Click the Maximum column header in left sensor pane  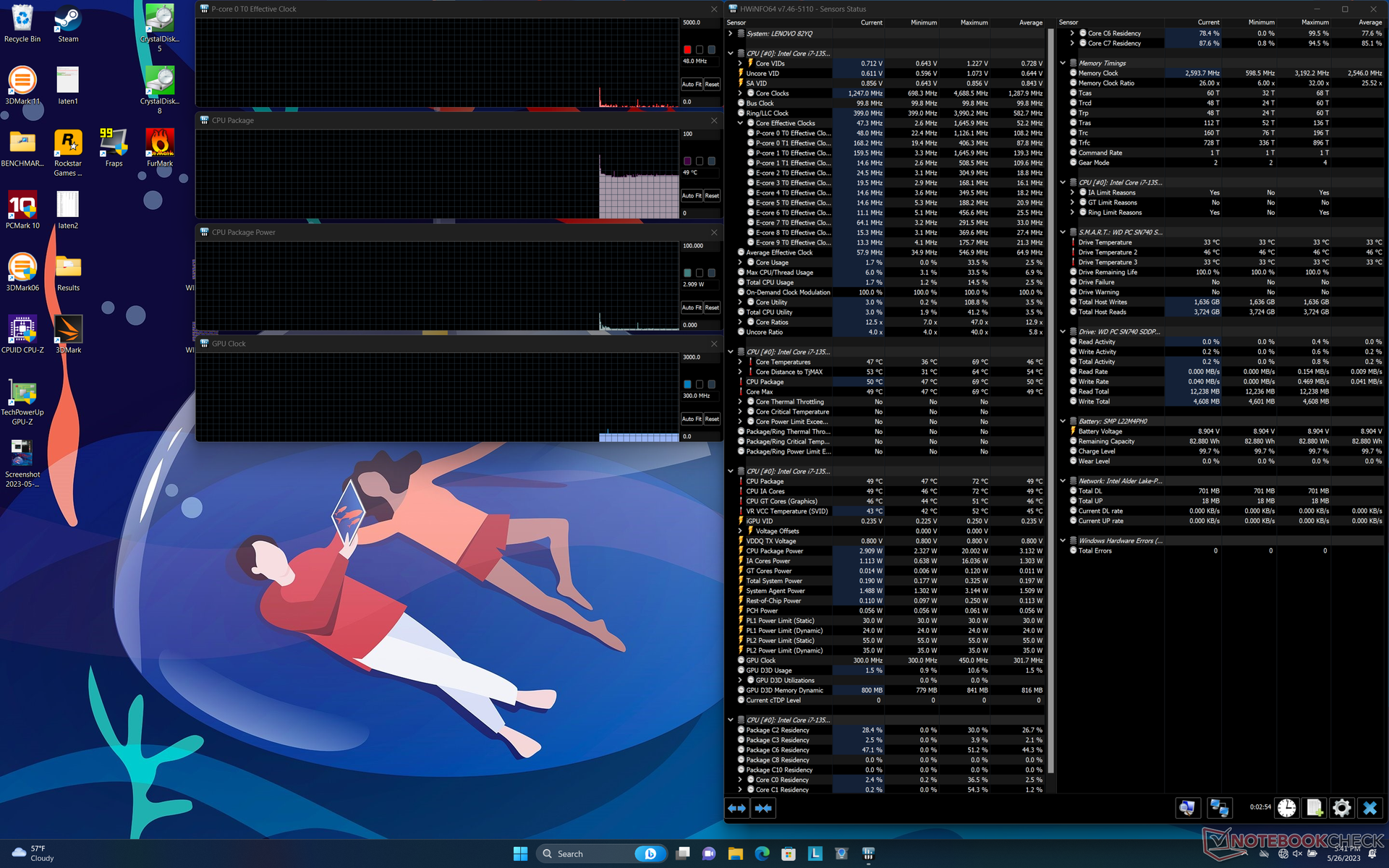tap(974, 22)
